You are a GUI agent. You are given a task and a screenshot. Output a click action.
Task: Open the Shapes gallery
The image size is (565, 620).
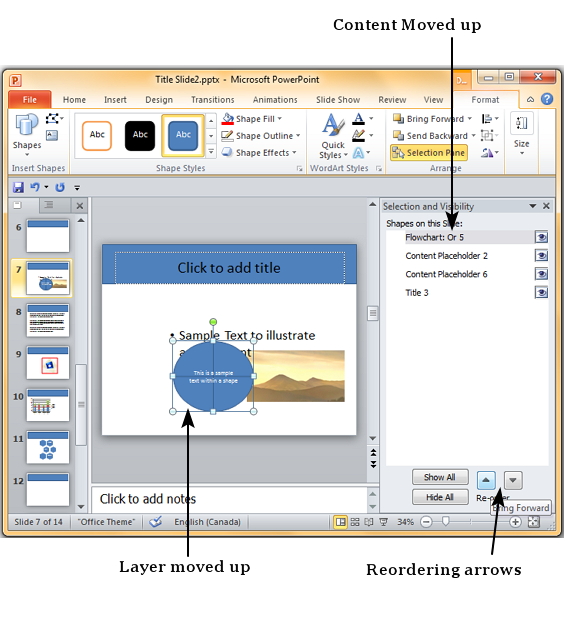click(x=26, y=134)
